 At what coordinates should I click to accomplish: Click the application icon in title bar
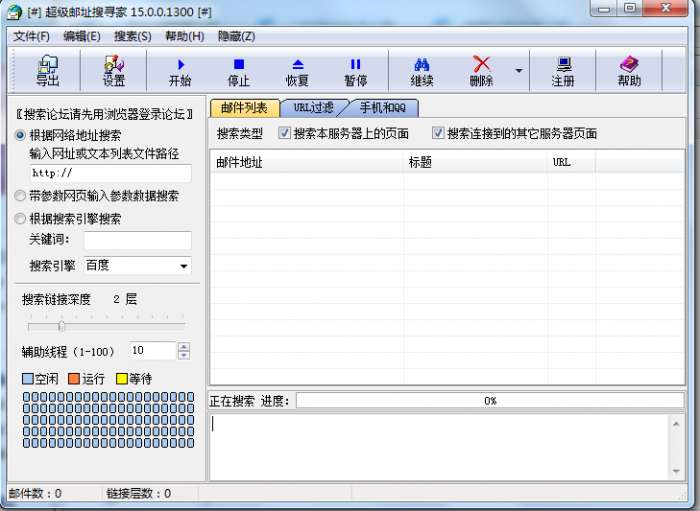tap(14, 12)
